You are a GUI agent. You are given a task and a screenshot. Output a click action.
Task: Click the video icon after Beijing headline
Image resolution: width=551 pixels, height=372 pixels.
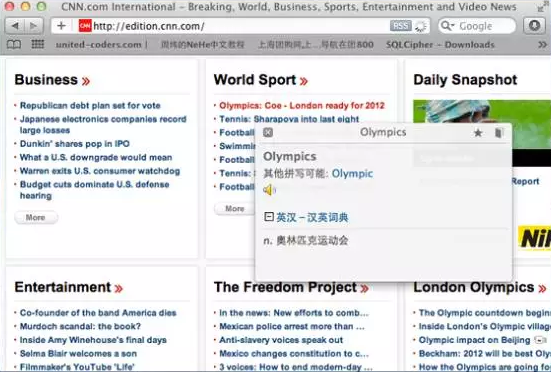point(540,340)
